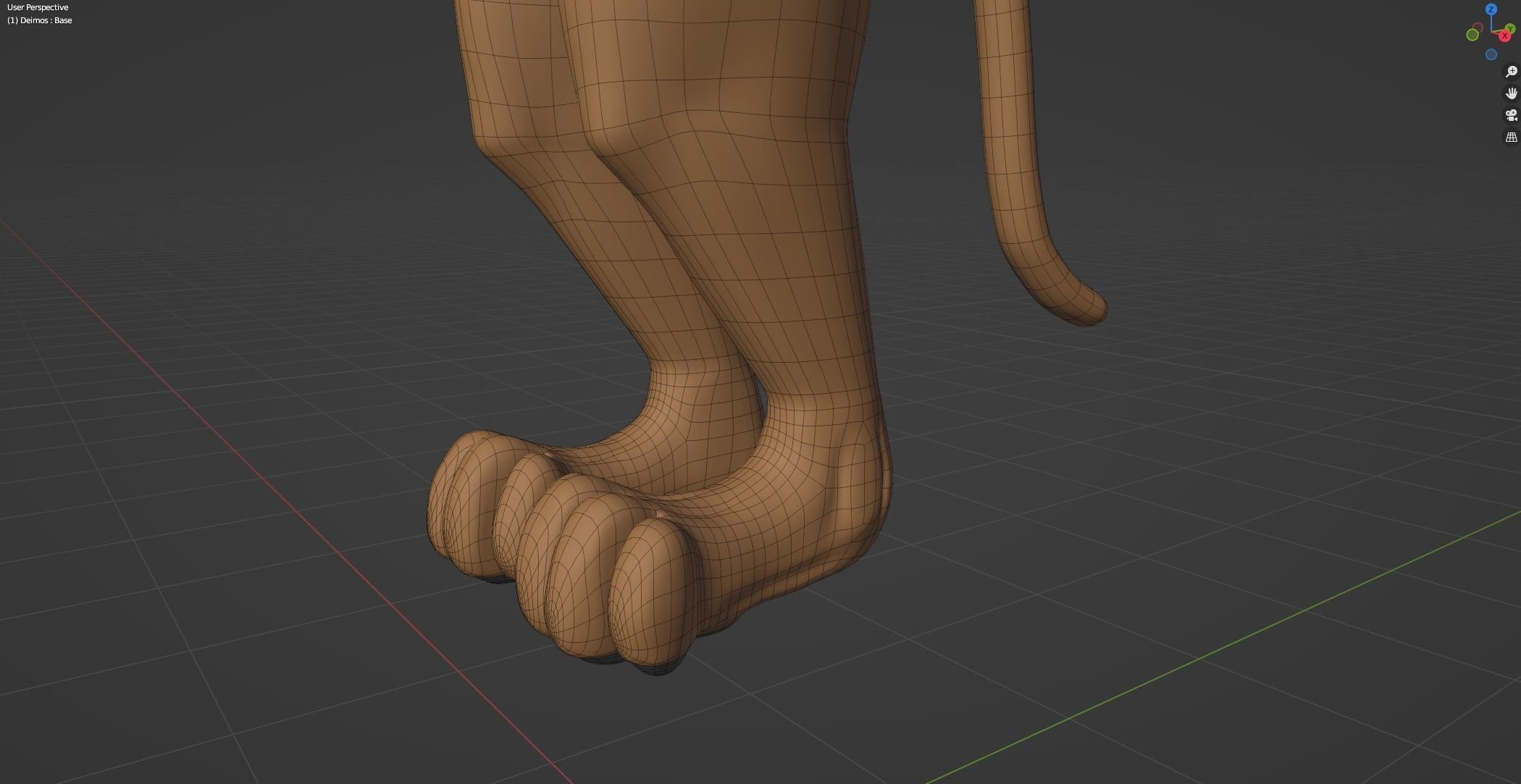Toggle perspective/orthographic grid icon
The width and height of the screenshot is (1521, 784).
(x=1512, y=137)
